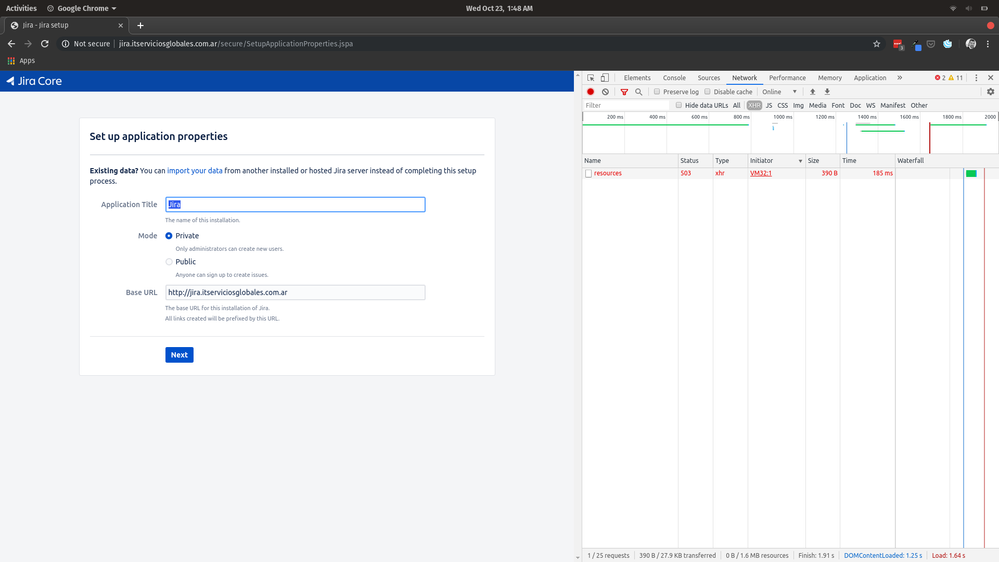Switch to the Elements tab
999x562 pixels.
tap(637, 78)
